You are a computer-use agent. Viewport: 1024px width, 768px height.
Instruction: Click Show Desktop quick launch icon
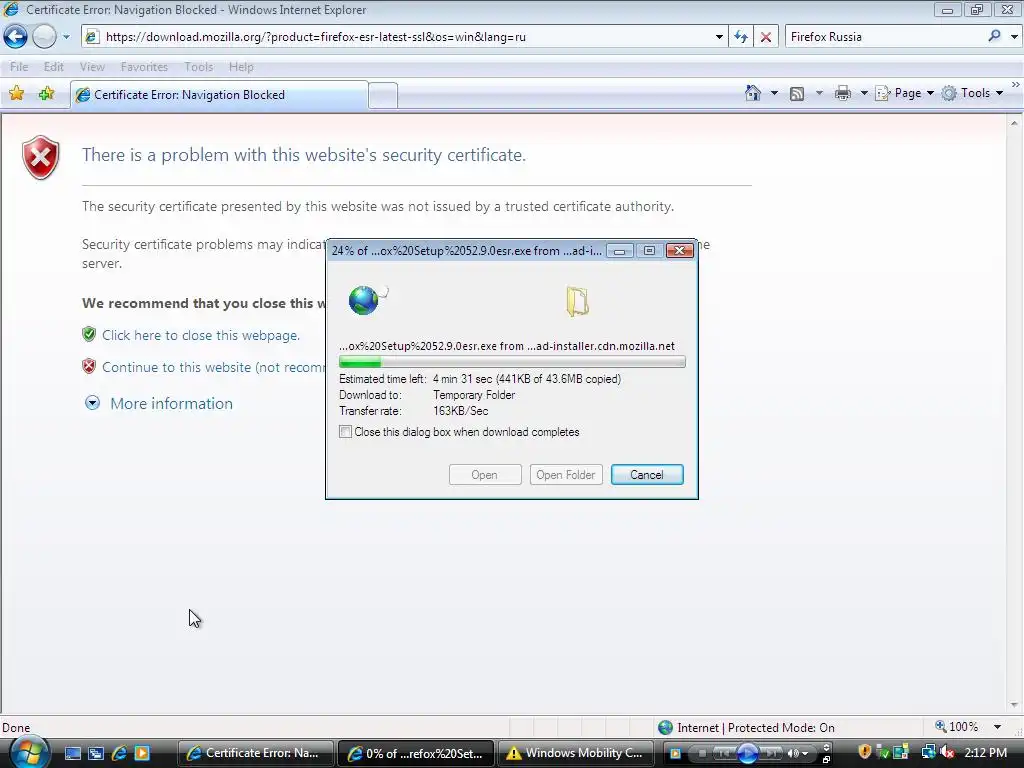coord(72,753)
